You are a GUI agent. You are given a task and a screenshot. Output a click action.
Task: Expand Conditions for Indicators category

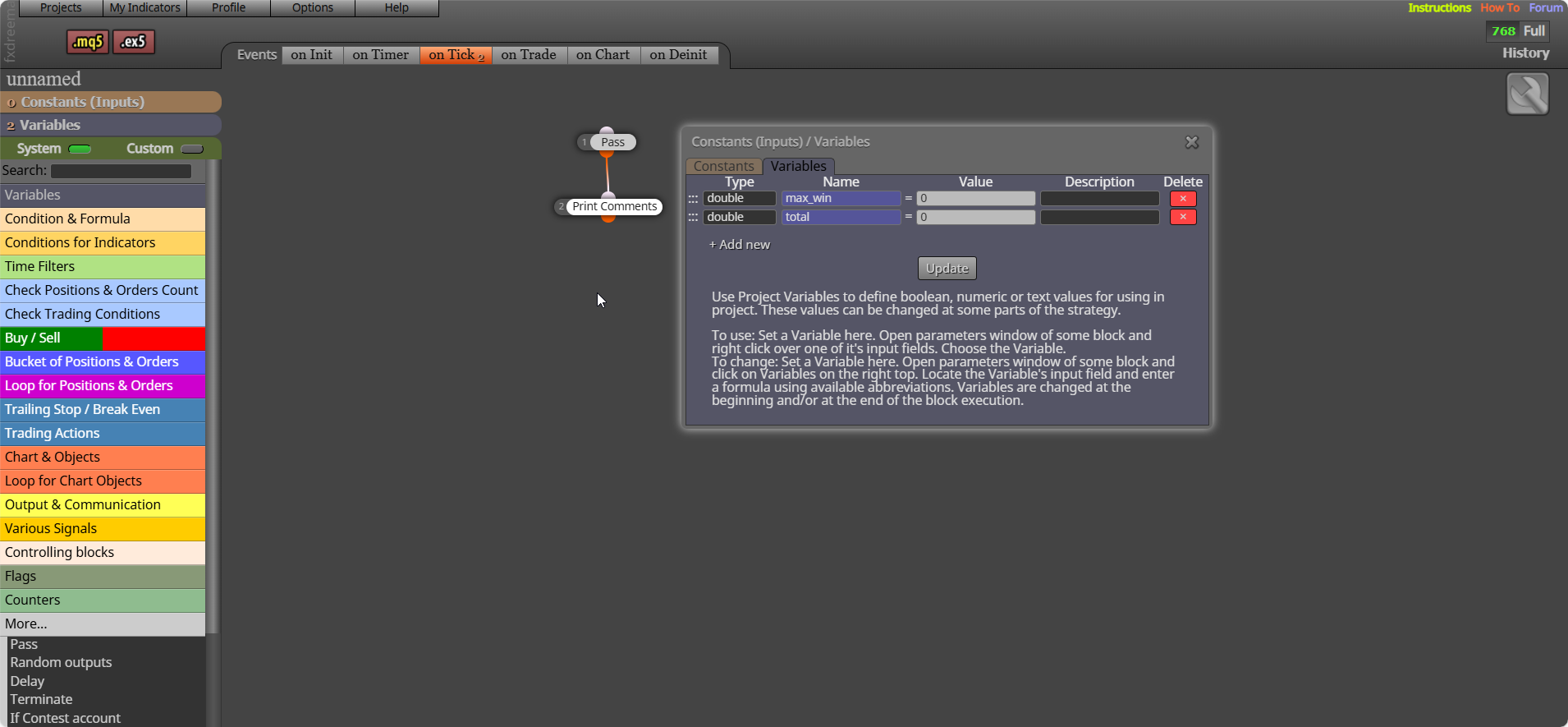pos(103,243)
